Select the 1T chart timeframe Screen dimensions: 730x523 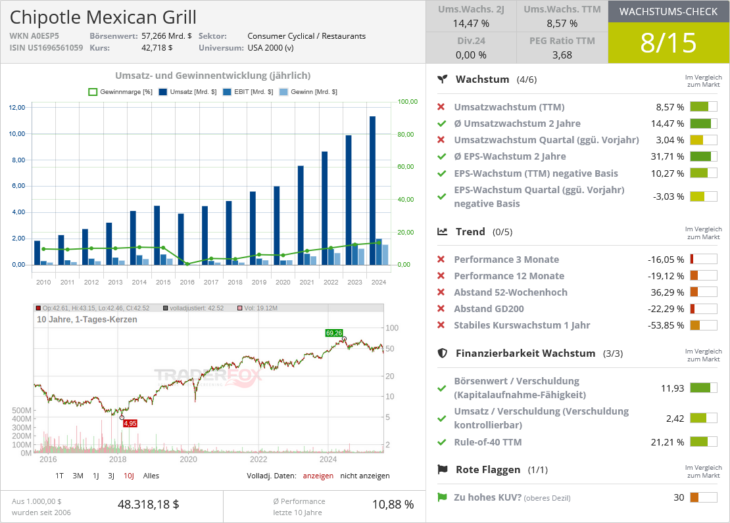pos(59,475)
